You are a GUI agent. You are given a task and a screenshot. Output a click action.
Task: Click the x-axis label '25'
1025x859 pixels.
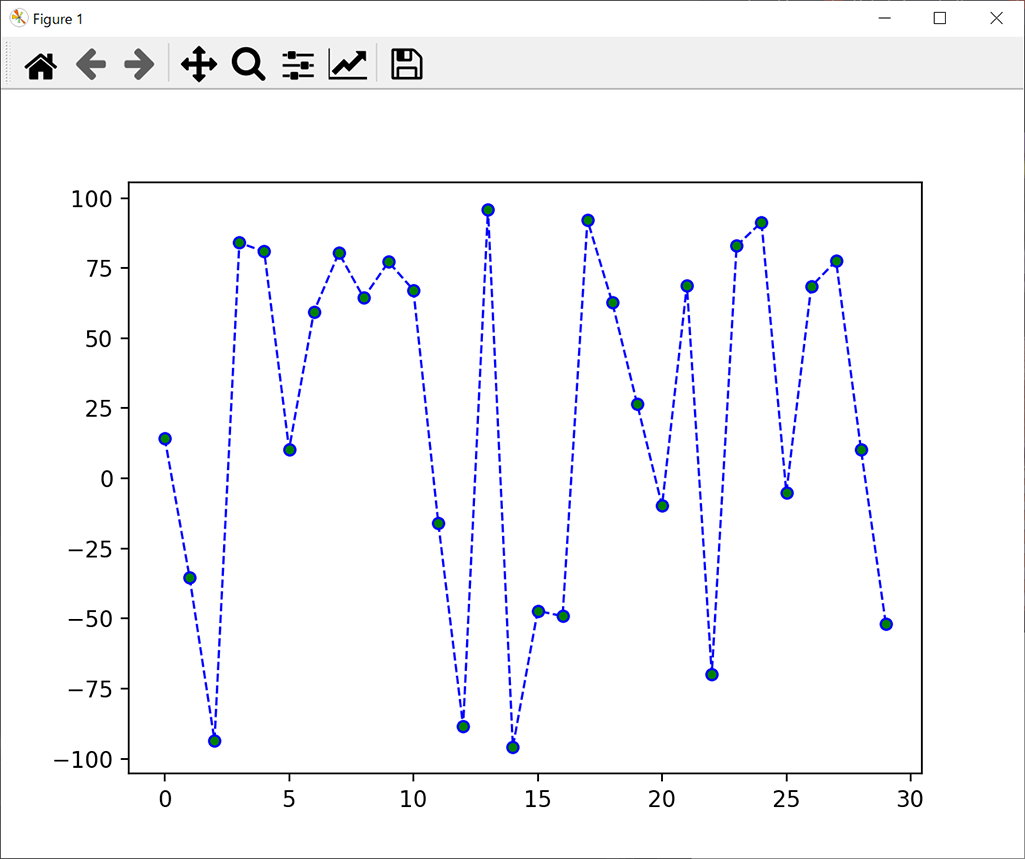[786, 799]
